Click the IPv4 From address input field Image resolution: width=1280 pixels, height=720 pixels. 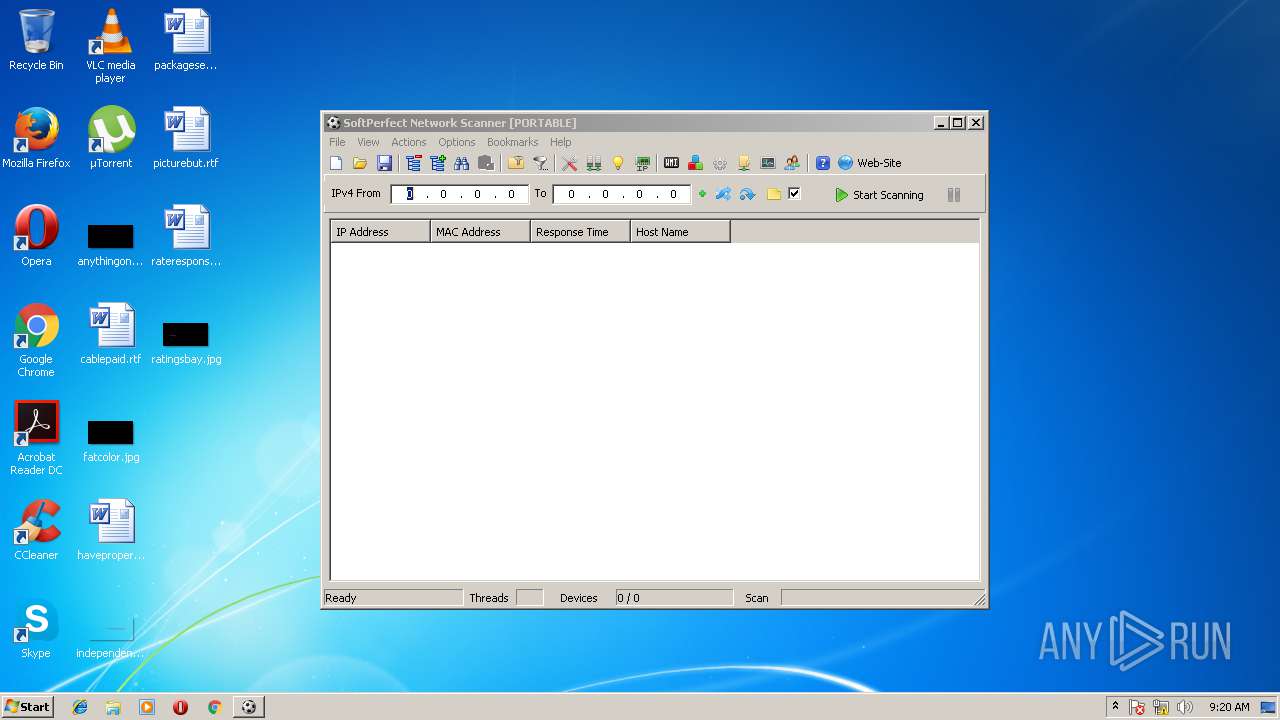pos(460,194)
